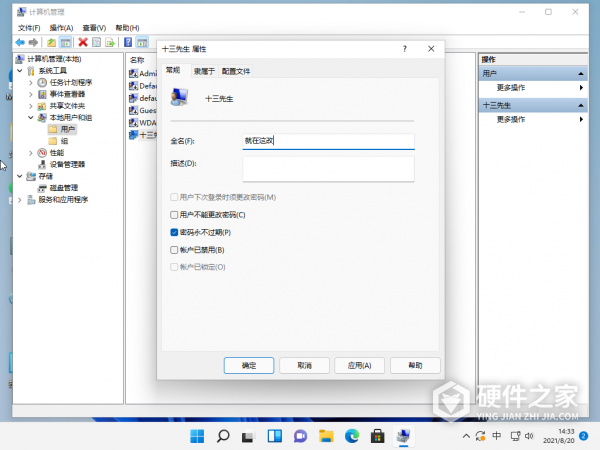Collapse 系统工具 tree node
The height and width of the screenshot is (450, 600).
coord(20,70)
